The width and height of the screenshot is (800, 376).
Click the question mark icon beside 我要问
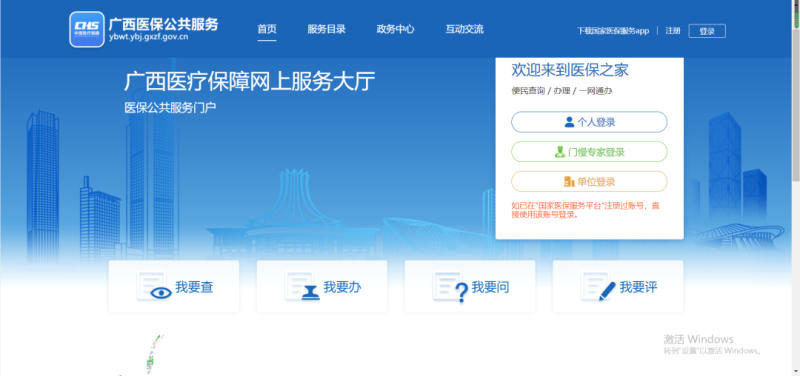click(461, 293)
